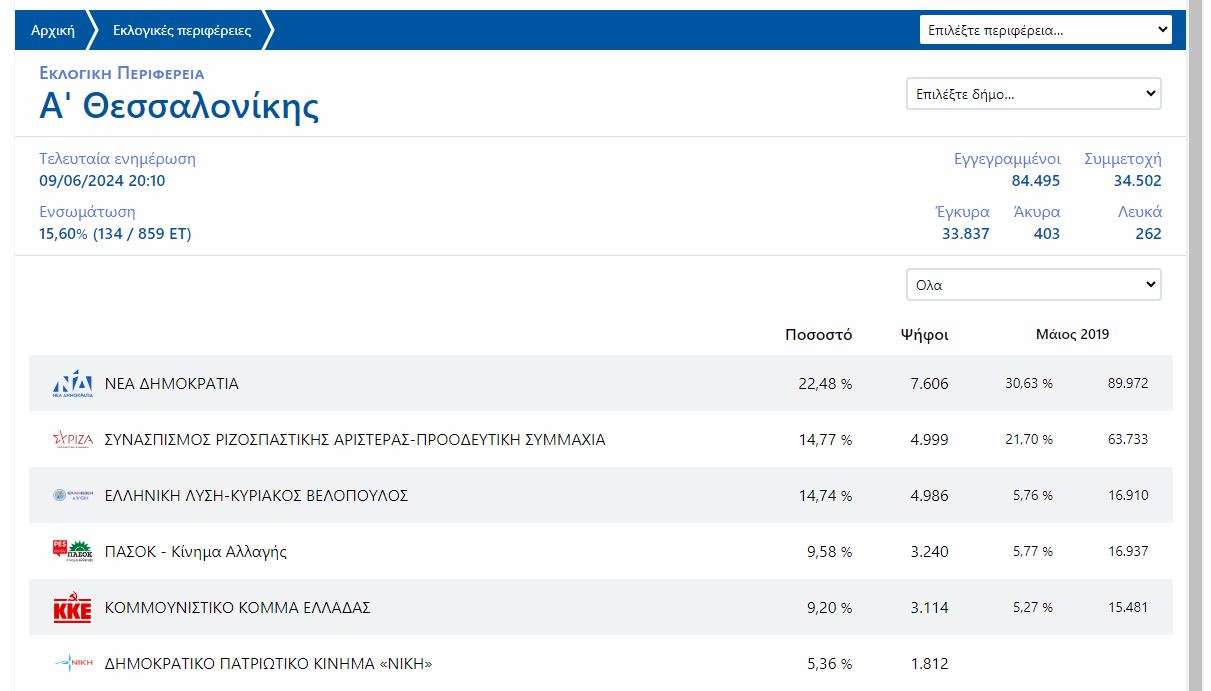This screenshot has height=691, width=1211.
Task: Click ΣΥΡΙΖΑ percentage 14,77 %
Action: pyautogui.click(x=825, y=439)
